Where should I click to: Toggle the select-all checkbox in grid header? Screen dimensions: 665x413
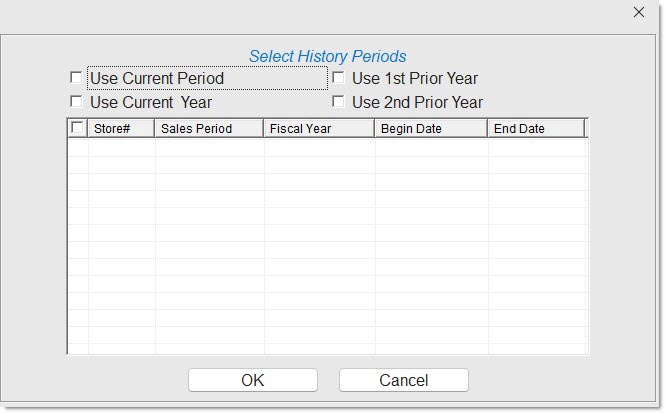[78, 128]
